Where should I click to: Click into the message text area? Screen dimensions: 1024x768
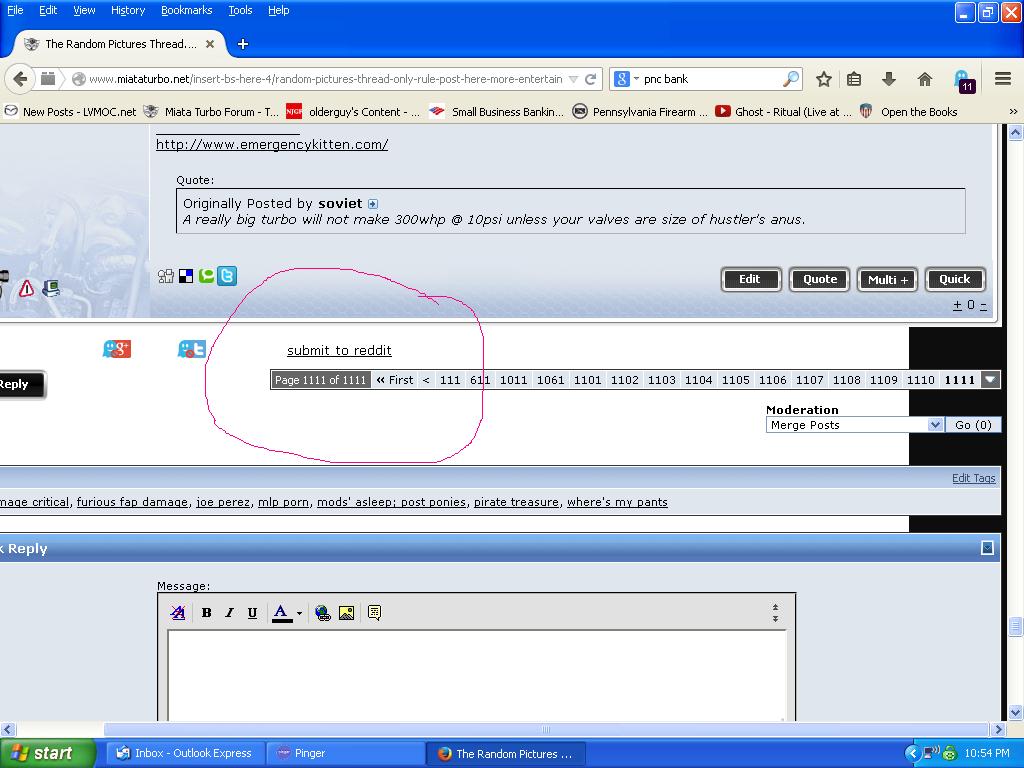[477, 676]
